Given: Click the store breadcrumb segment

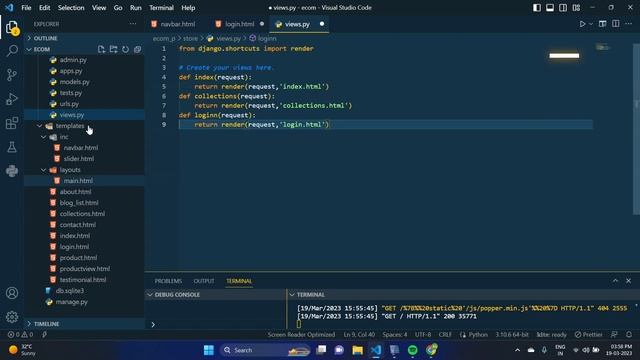Looking at the screenshot, I should coord(190,38).
